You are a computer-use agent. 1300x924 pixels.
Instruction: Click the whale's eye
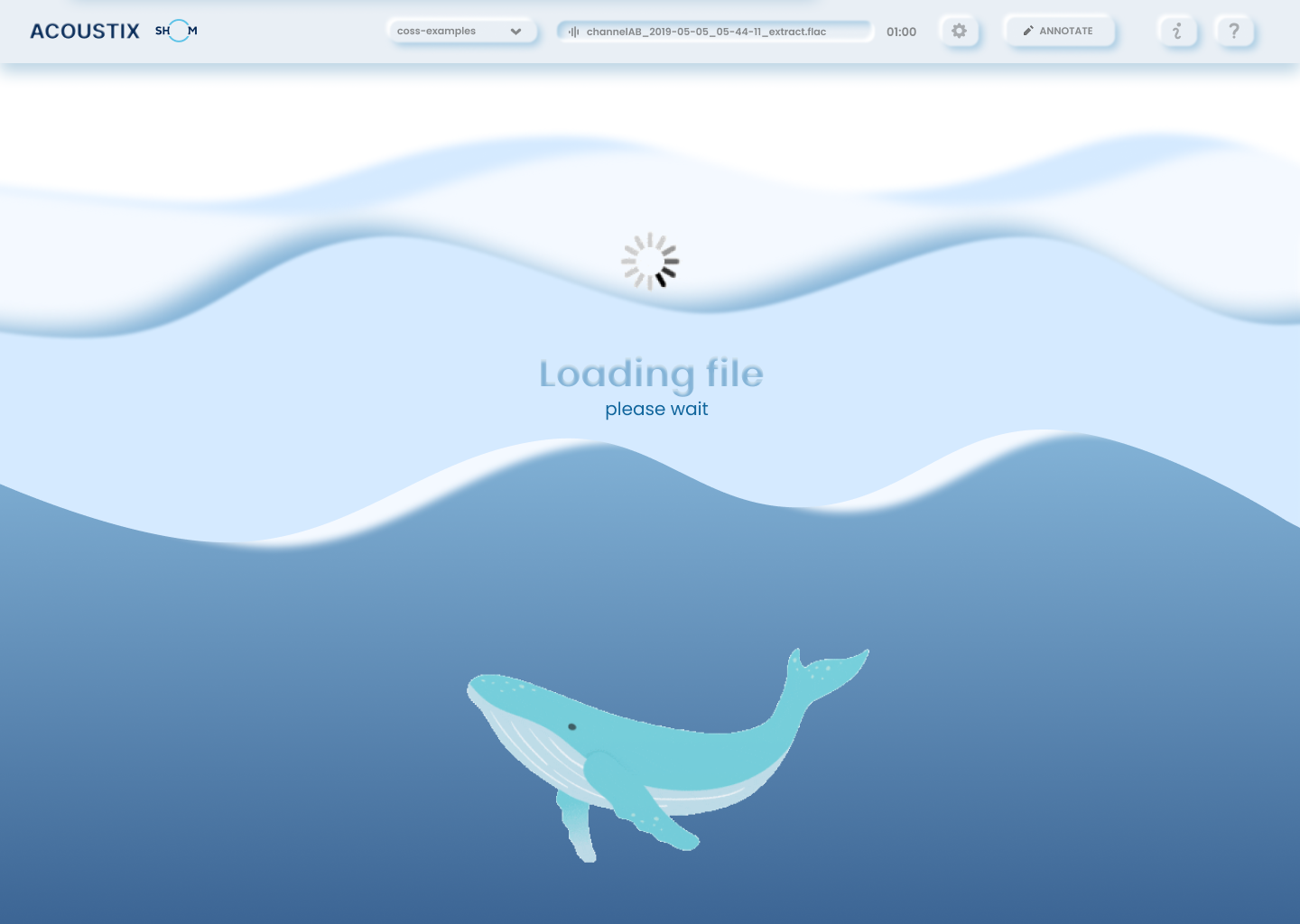point(571,726)
